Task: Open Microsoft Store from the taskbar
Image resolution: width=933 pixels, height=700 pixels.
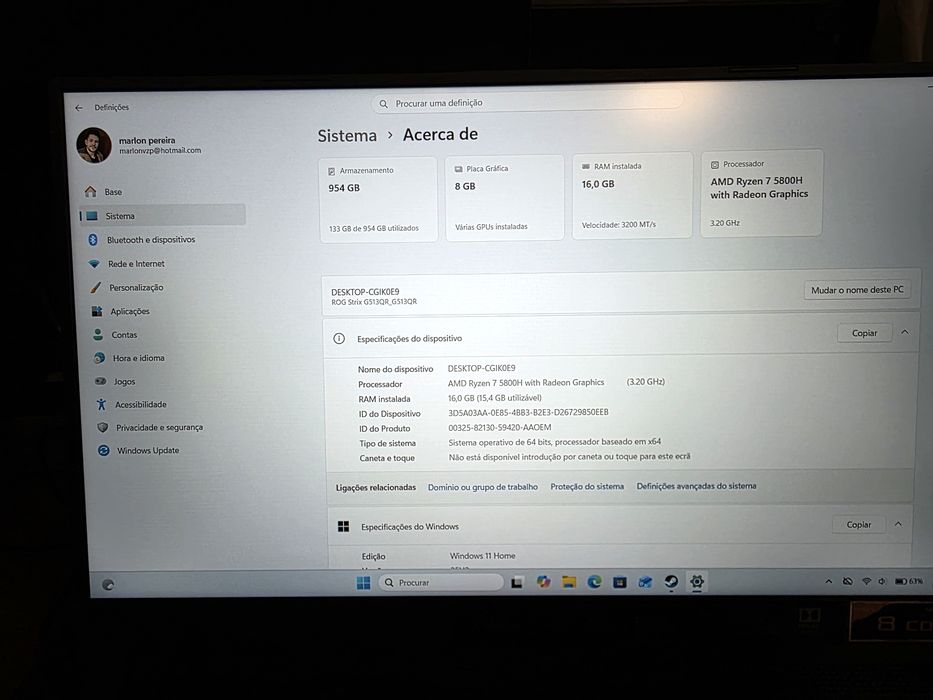Action: click(x=619, y=582)
